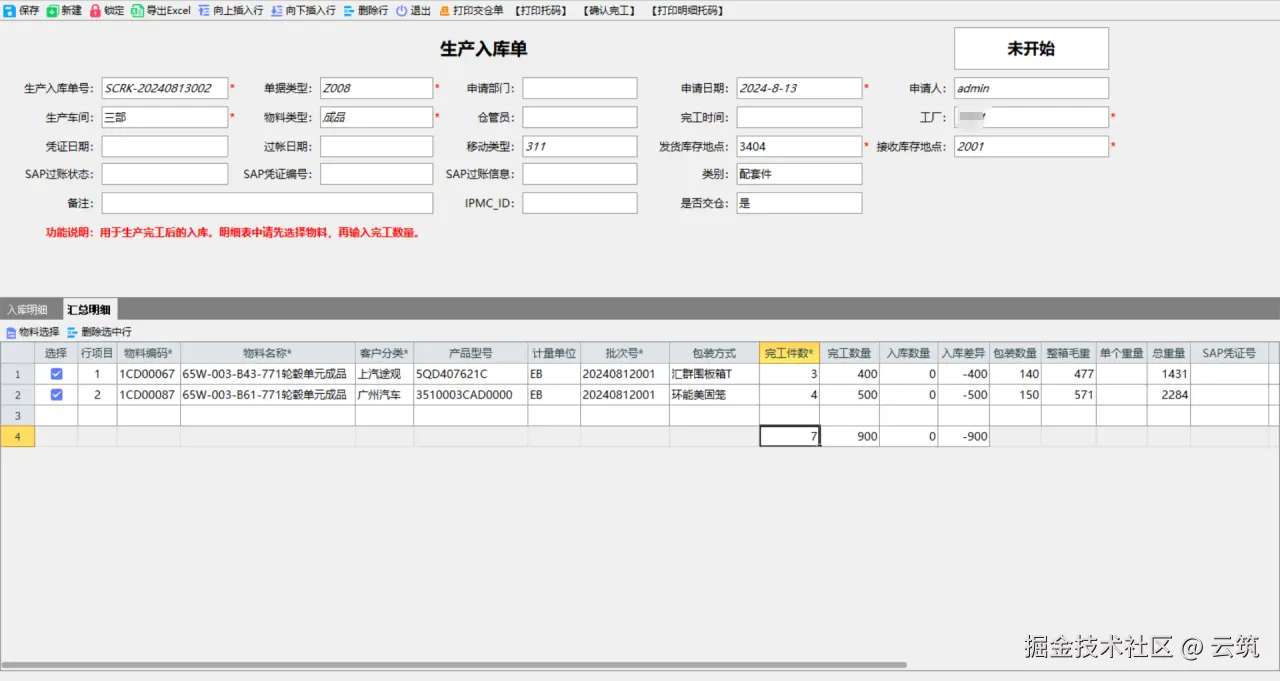Viewport: 1280px width, 681px height.
Task: Click the 生产入库单号 field
Action: coord(165,88)
